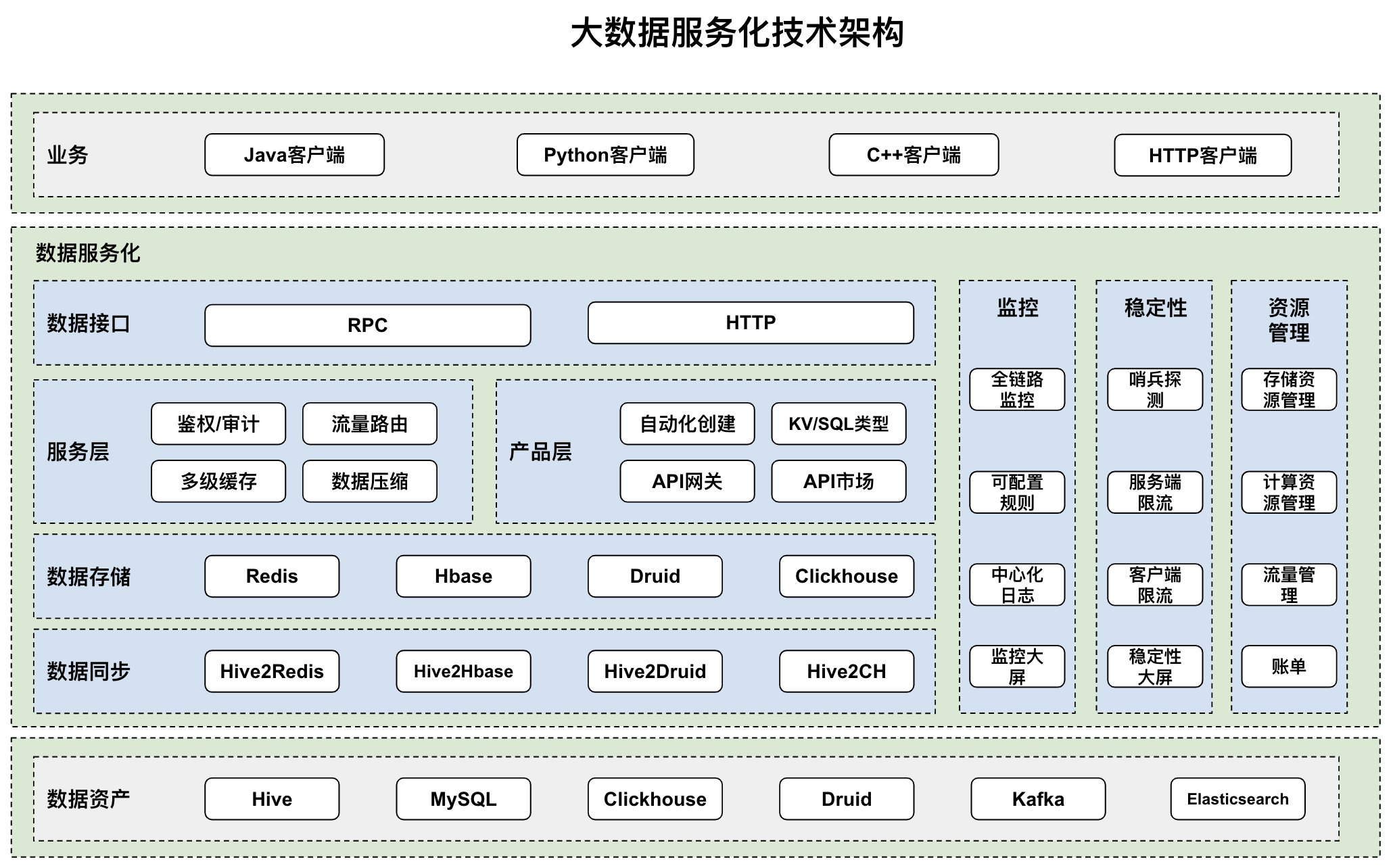This screenshot has width=1393, height=868.
Task: Select the KV/SQL类型 box
Action: (839, 424)
